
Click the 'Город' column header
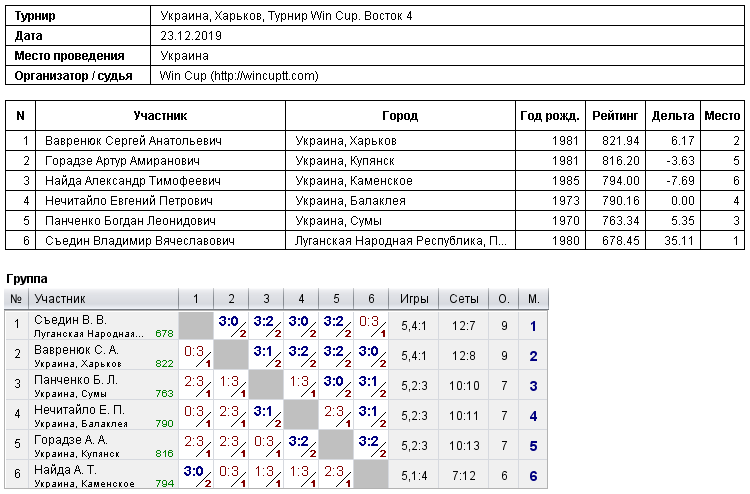click(x=400, y=116)
